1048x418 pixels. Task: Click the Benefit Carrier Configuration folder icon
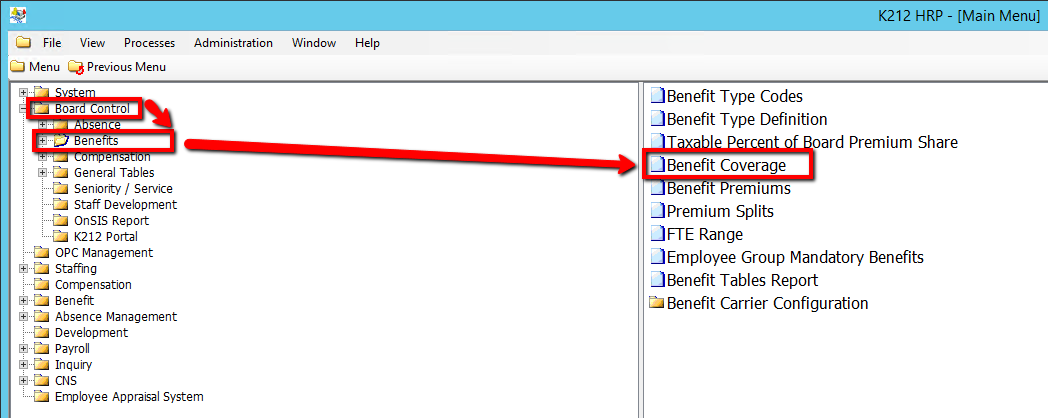[x=657, y=303]
